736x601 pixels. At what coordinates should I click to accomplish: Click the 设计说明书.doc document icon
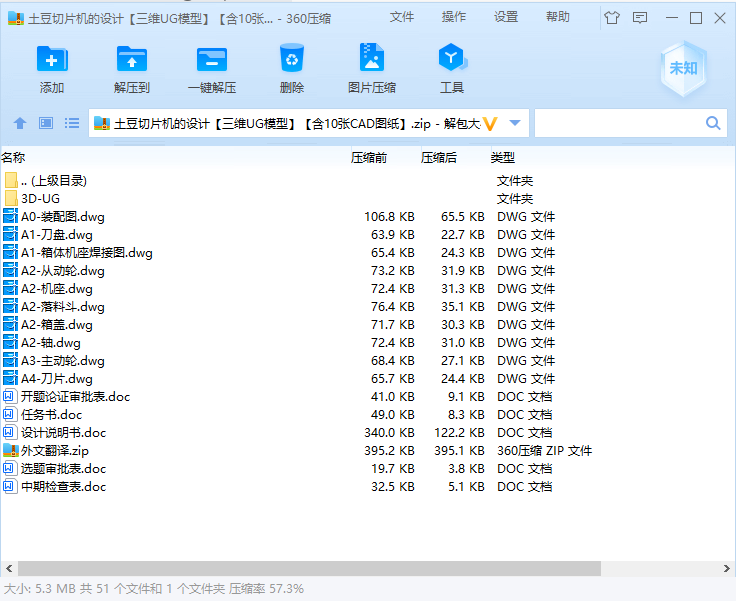click(x=9, y=432)
